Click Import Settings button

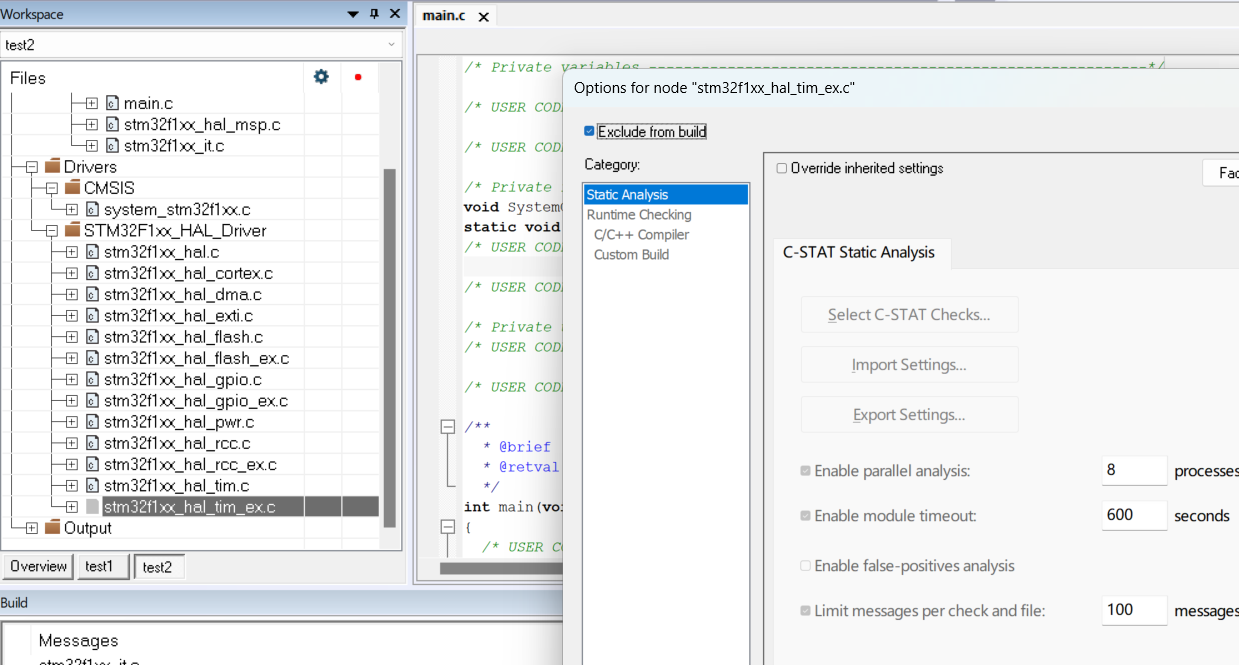[909, 365]
